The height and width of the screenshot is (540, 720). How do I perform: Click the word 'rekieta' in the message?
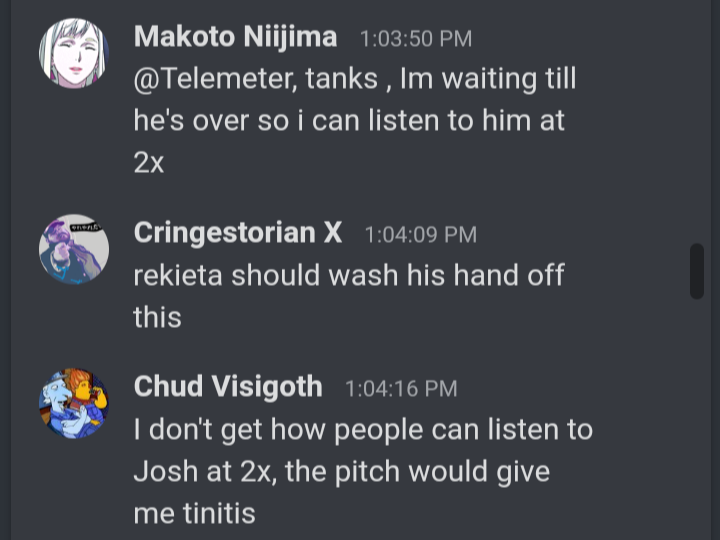(x=178, y=276)
